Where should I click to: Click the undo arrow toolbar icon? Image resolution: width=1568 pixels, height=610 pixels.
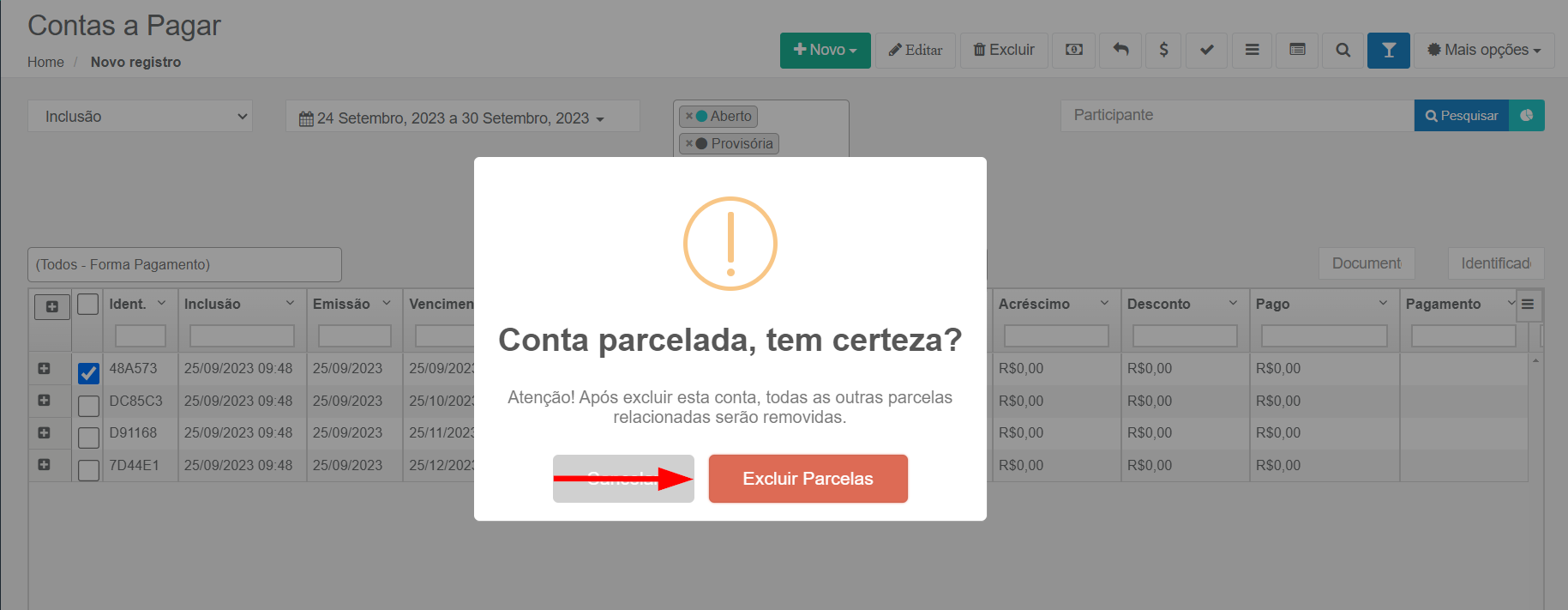[1120, 50]
